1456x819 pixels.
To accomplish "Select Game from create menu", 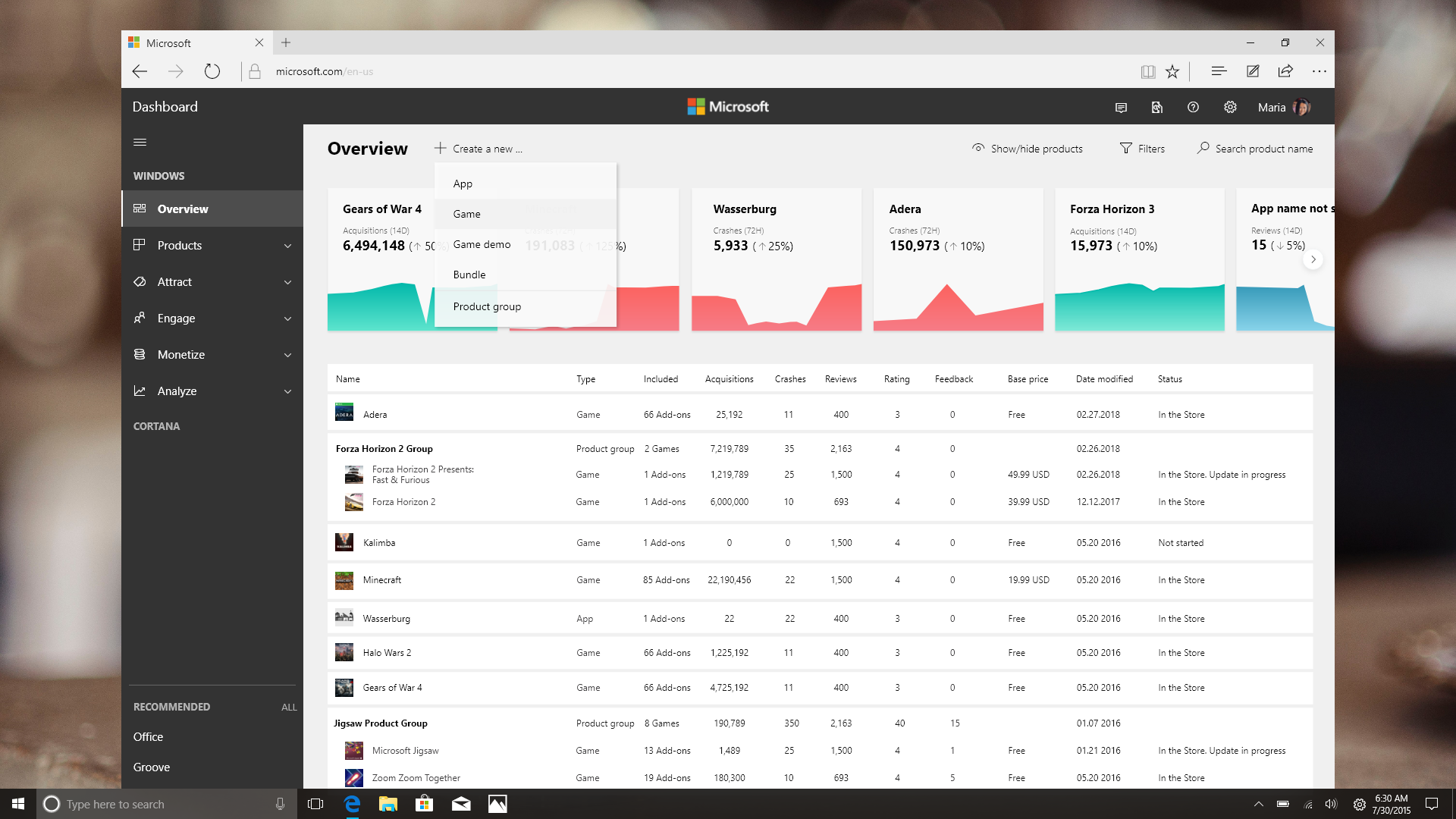I will (526, 214).
